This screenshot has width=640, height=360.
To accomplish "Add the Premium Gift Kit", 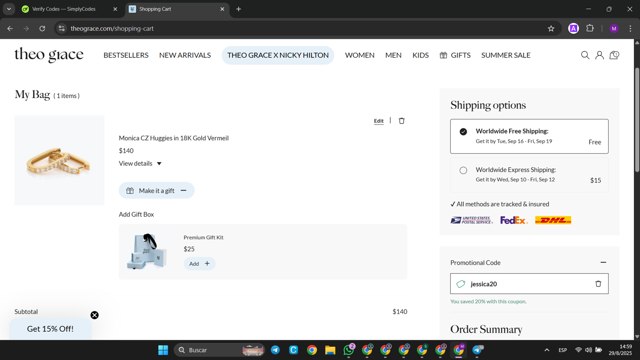I will pyautogui.click(x=199, y=264).
